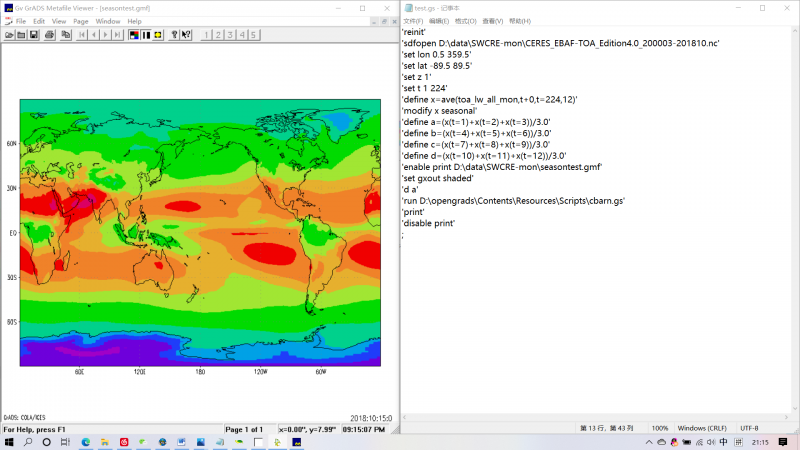Toggle the black-and-white display icon

(146, 35)
